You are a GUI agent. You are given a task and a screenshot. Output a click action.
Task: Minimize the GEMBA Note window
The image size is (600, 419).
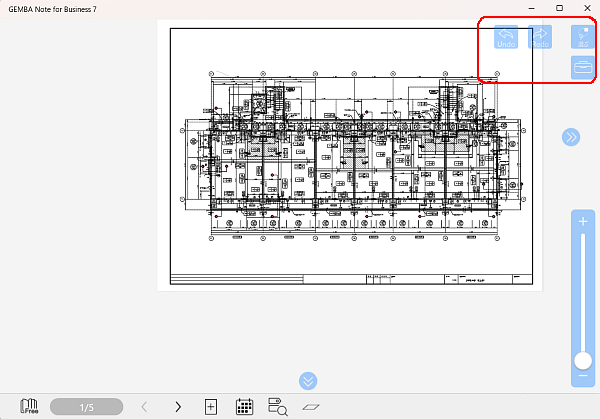click(x=532, y=8)
